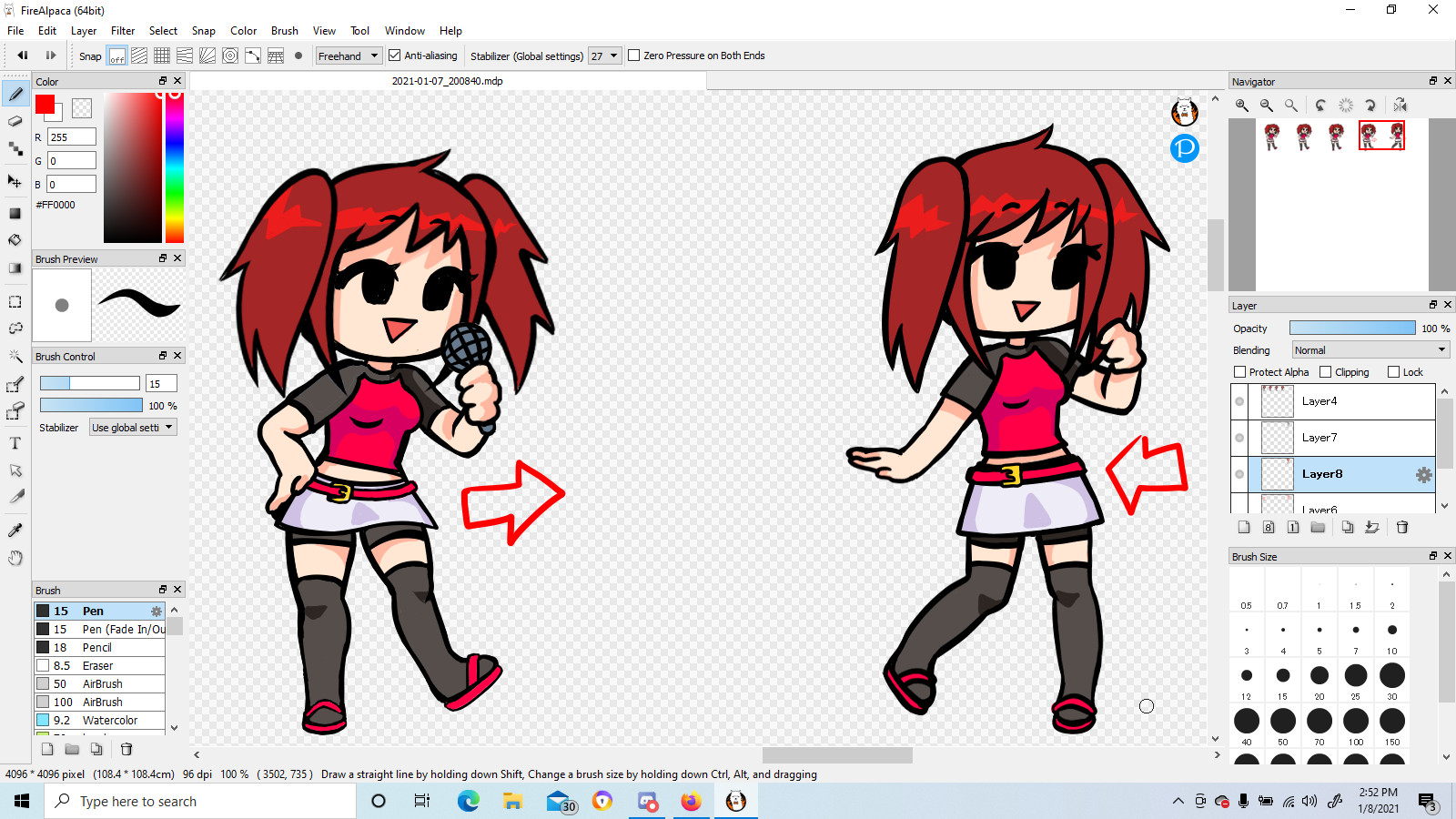
Task: Delete layer using trash icon in Layer panel
Action: [x=1402, y=527]
